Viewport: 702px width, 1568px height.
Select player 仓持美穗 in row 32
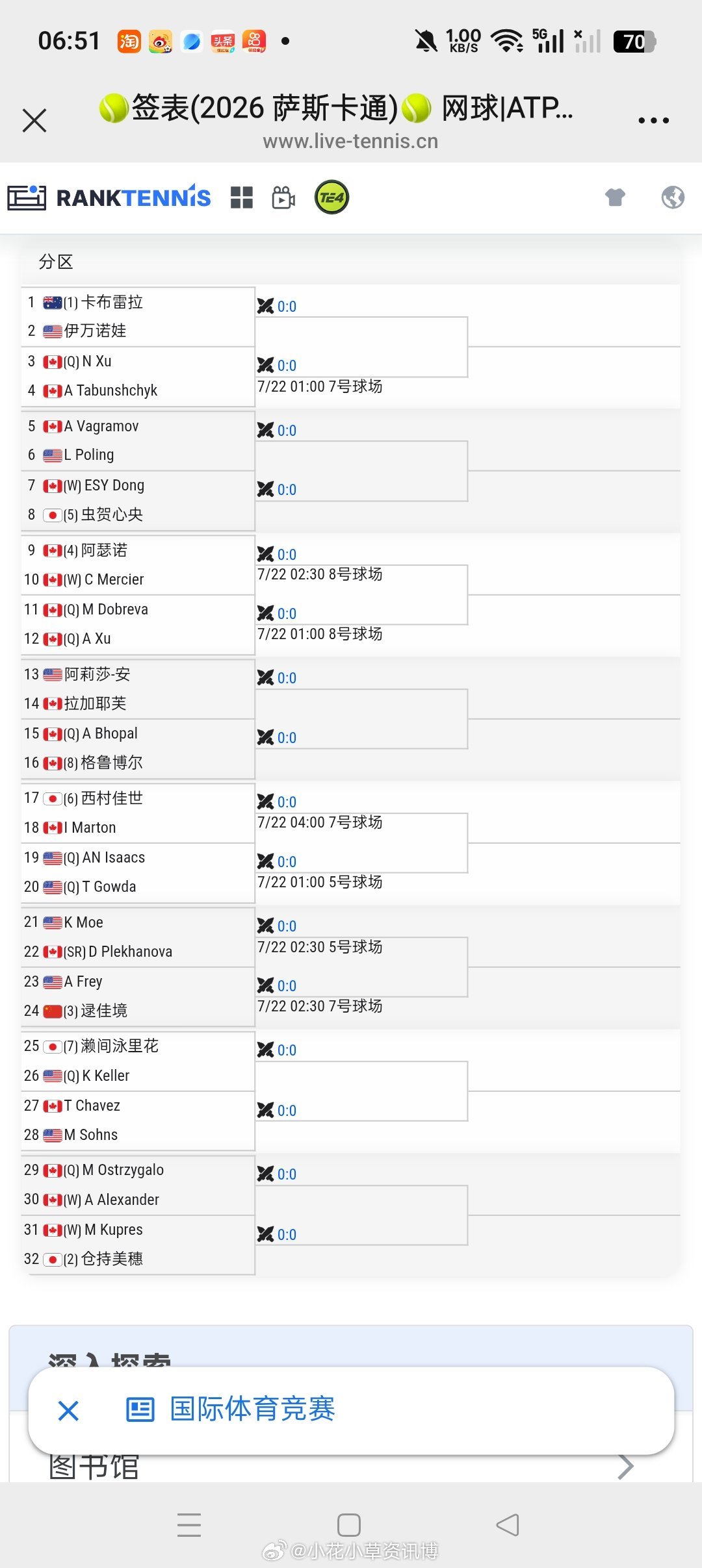click(111, 1259)
